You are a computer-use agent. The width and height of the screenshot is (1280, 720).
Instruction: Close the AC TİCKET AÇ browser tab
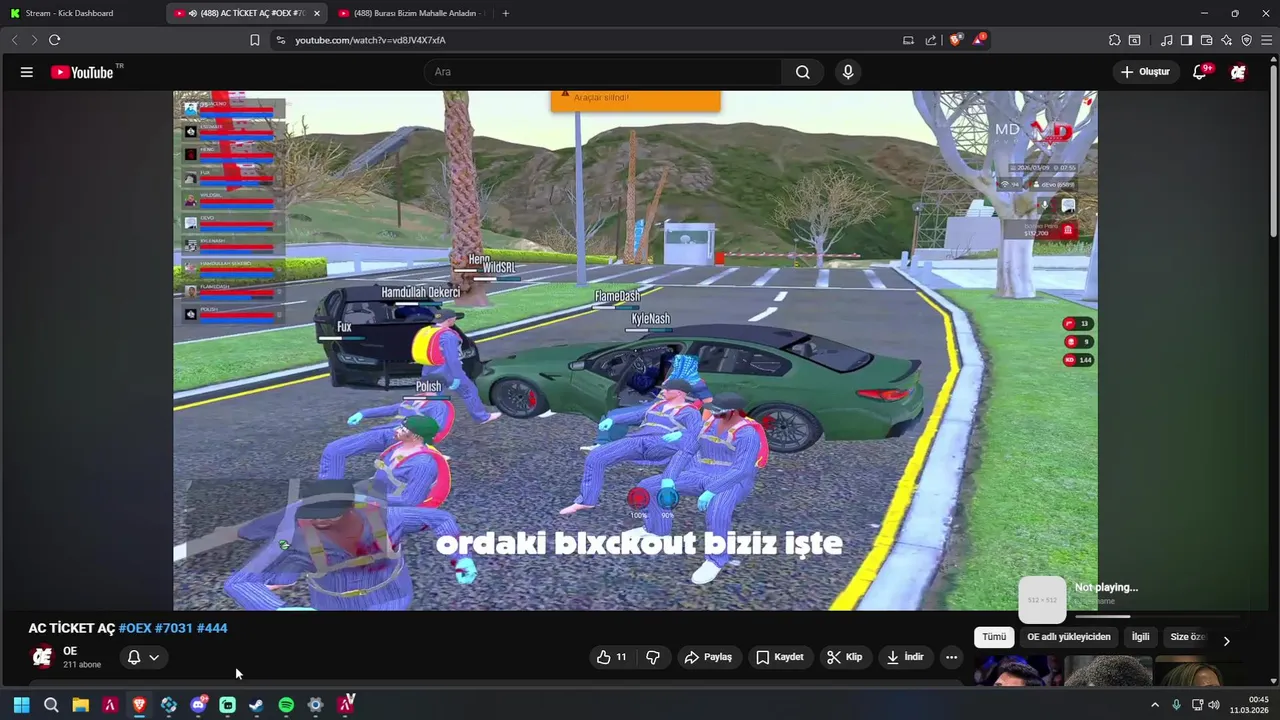(317, 13)
